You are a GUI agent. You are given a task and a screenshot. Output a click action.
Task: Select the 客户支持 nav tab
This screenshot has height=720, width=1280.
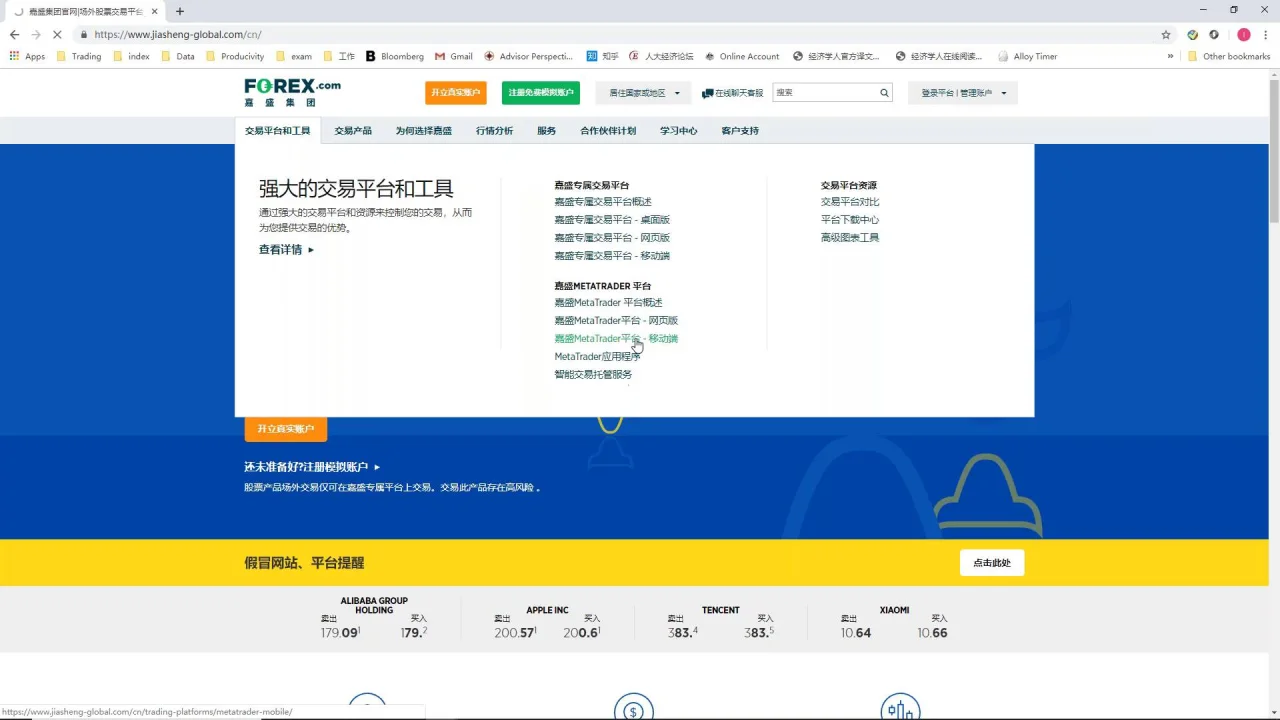740,131
